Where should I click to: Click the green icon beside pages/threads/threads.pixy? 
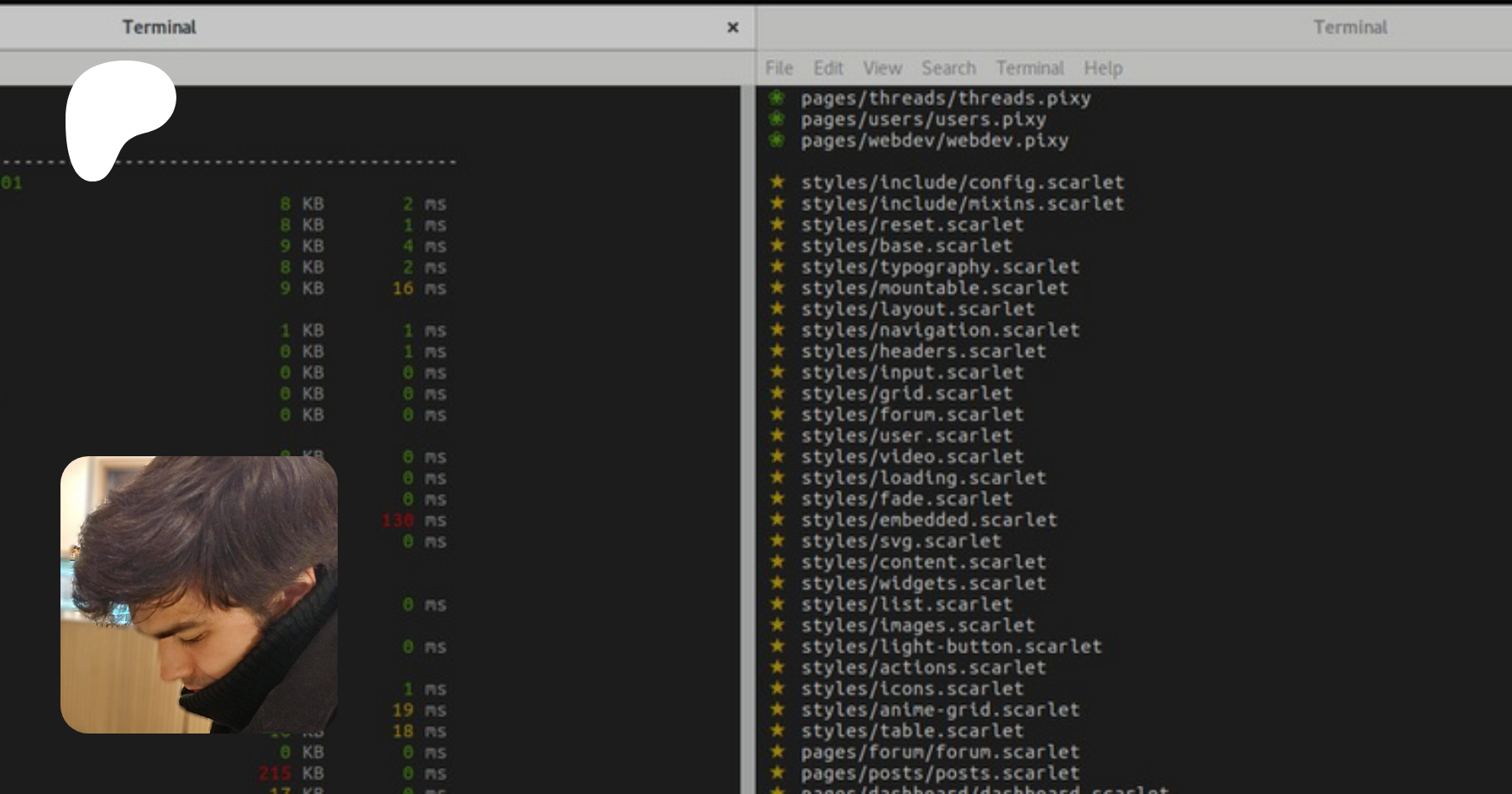pyautogui.click(x=777, y=97)
